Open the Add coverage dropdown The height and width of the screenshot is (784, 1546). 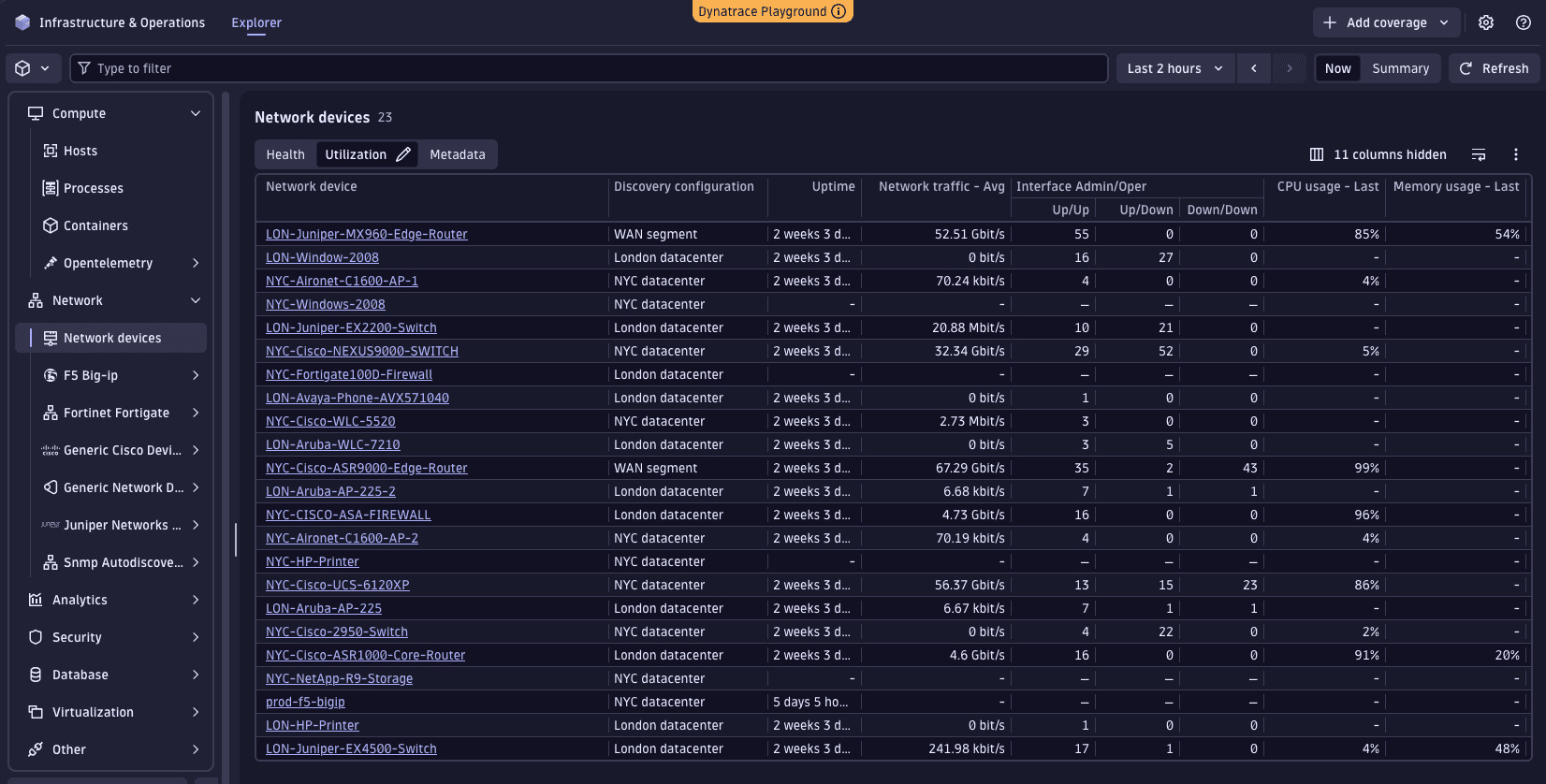[x=1387, y=22]
